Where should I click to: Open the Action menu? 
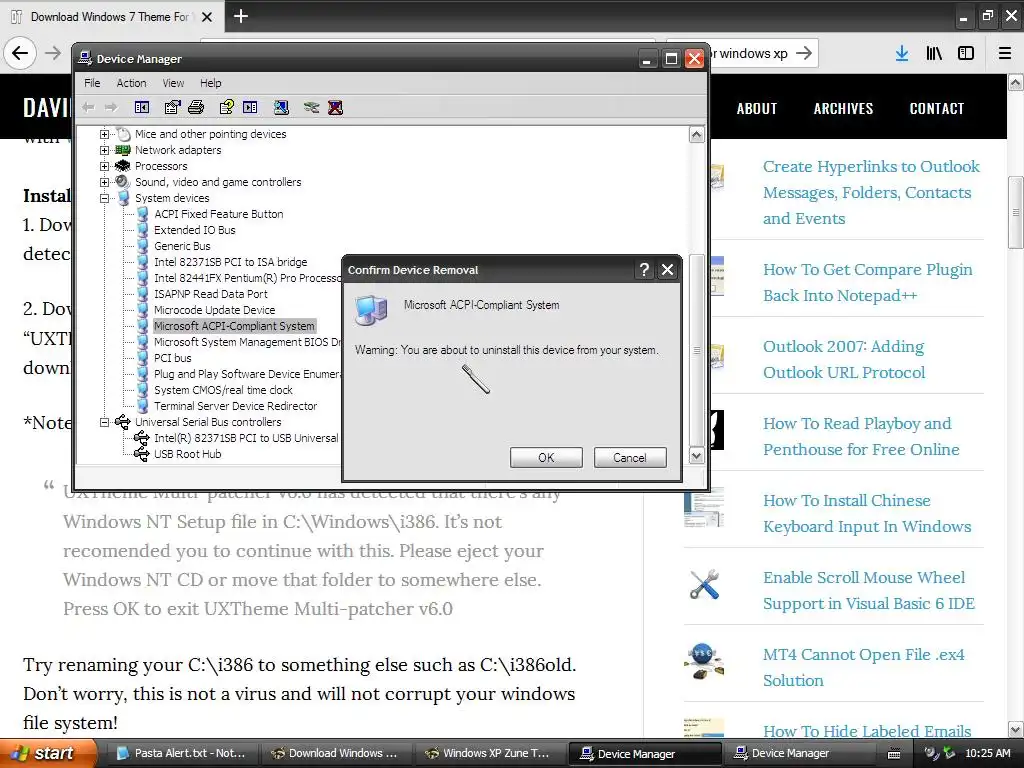tap(131, 83)
